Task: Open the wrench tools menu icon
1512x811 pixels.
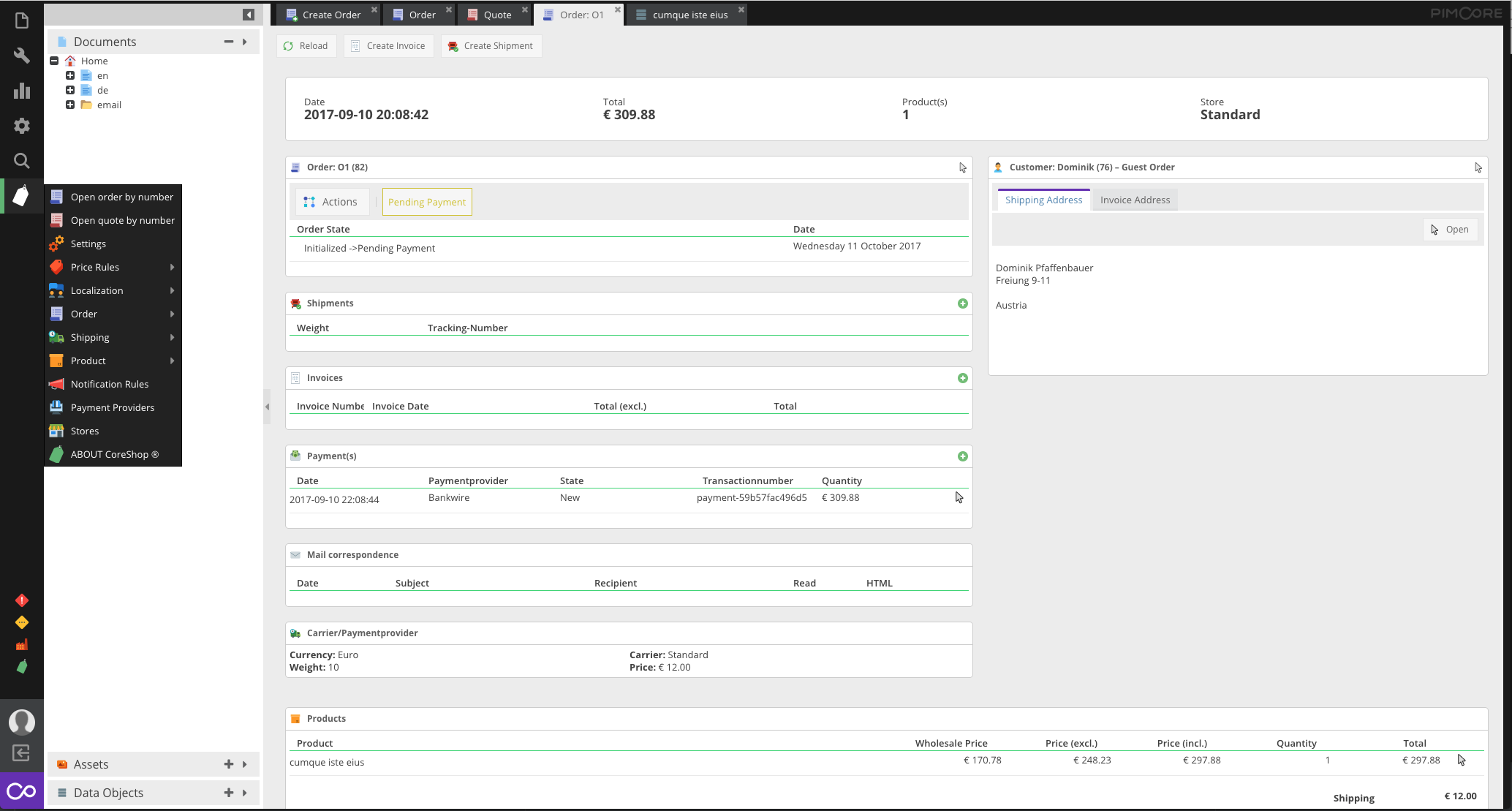Action: click(x=21, y=56)
